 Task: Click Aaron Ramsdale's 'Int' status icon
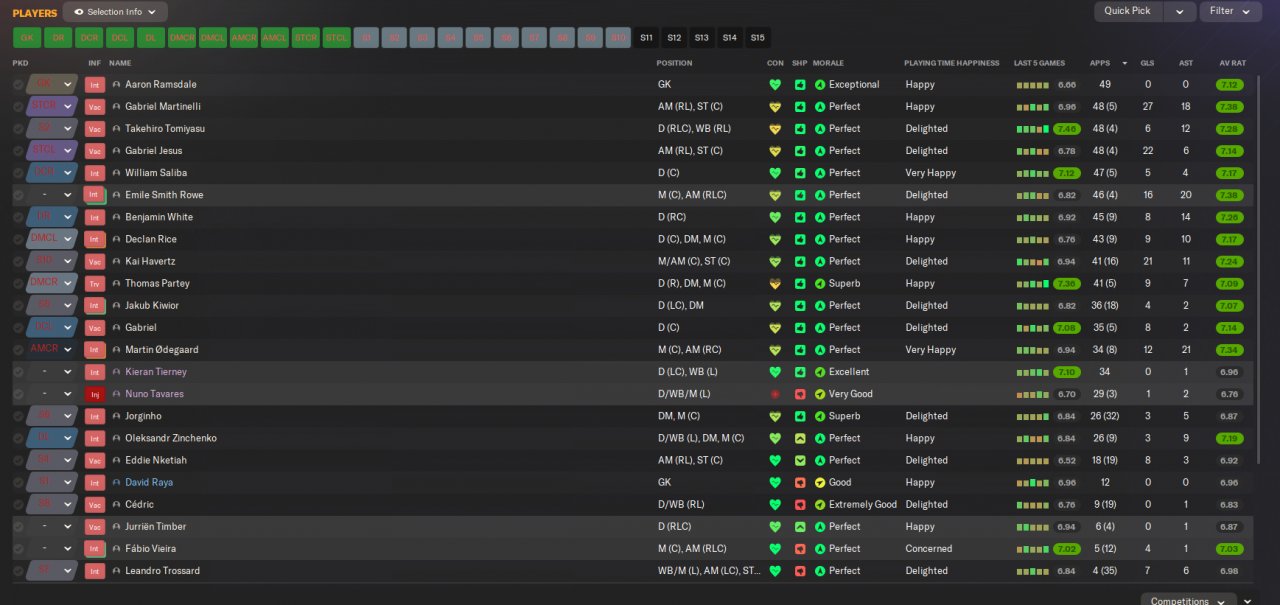pyautogui.click(x=95, y=85)
